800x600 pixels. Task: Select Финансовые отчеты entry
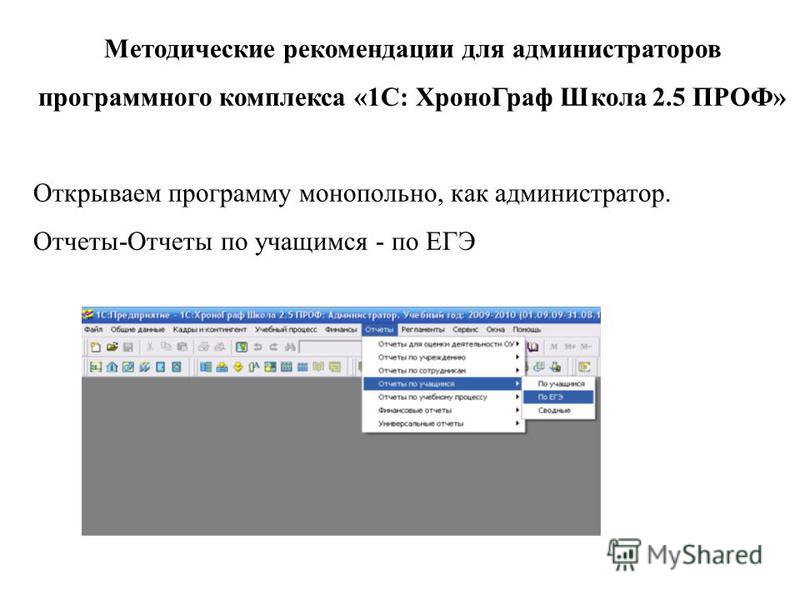click(443, 410)
